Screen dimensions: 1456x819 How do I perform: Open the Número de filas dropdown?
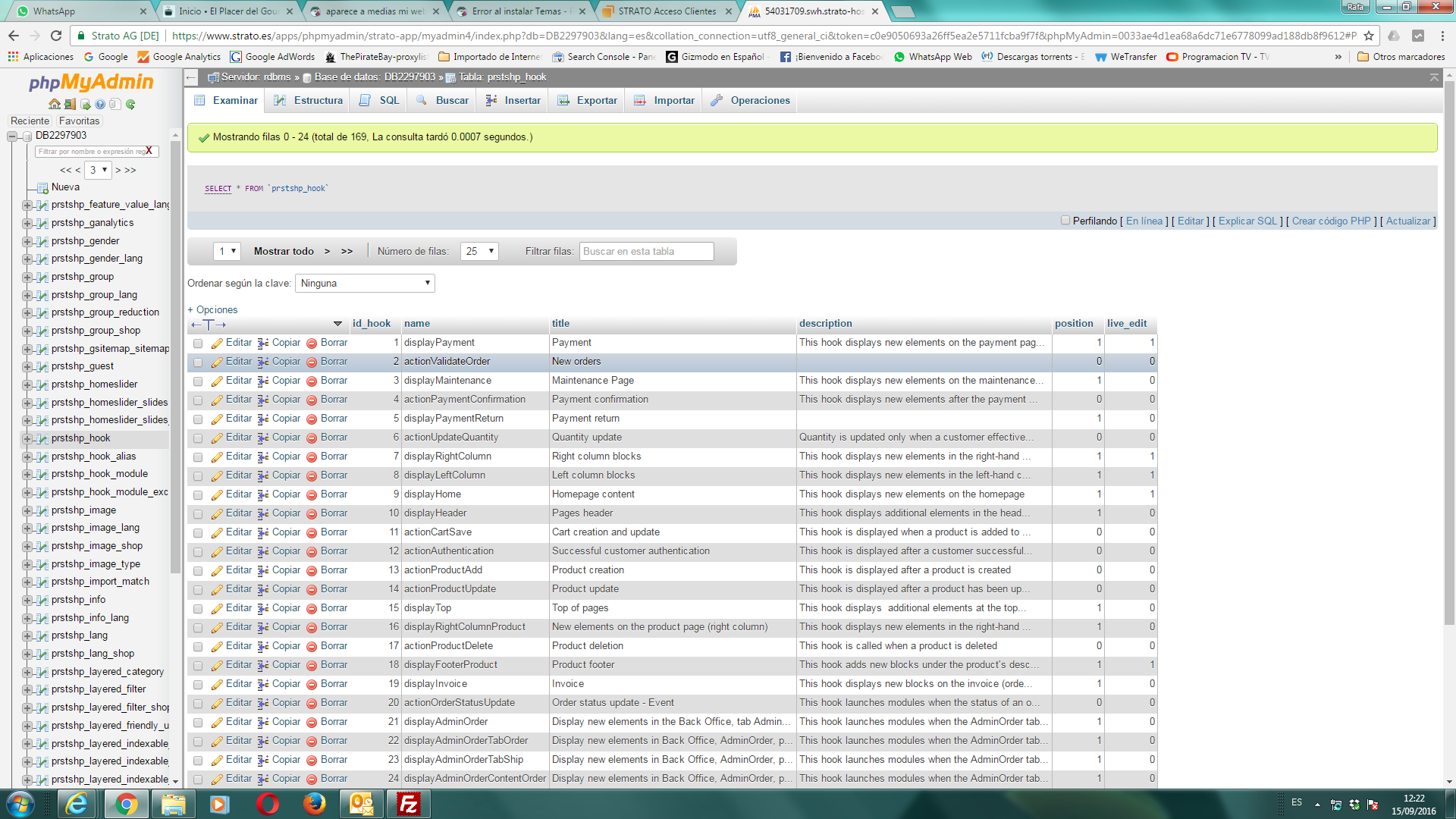tap(479, 252)
